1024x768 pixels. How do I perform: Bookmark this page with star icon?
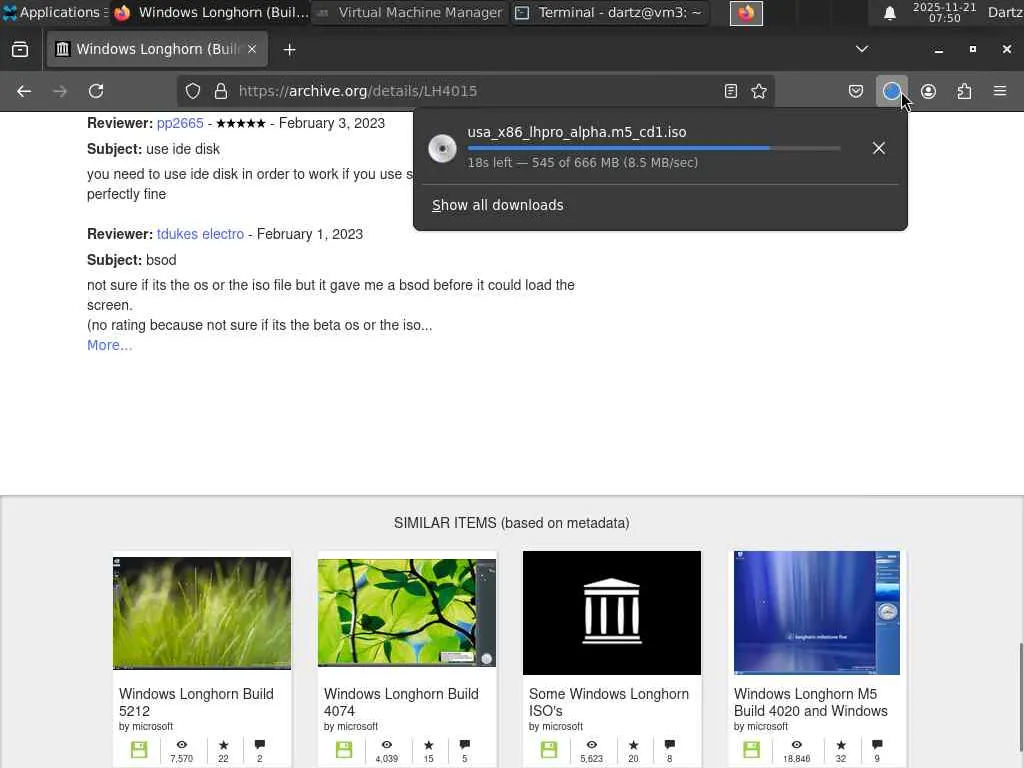click(759, 91)
